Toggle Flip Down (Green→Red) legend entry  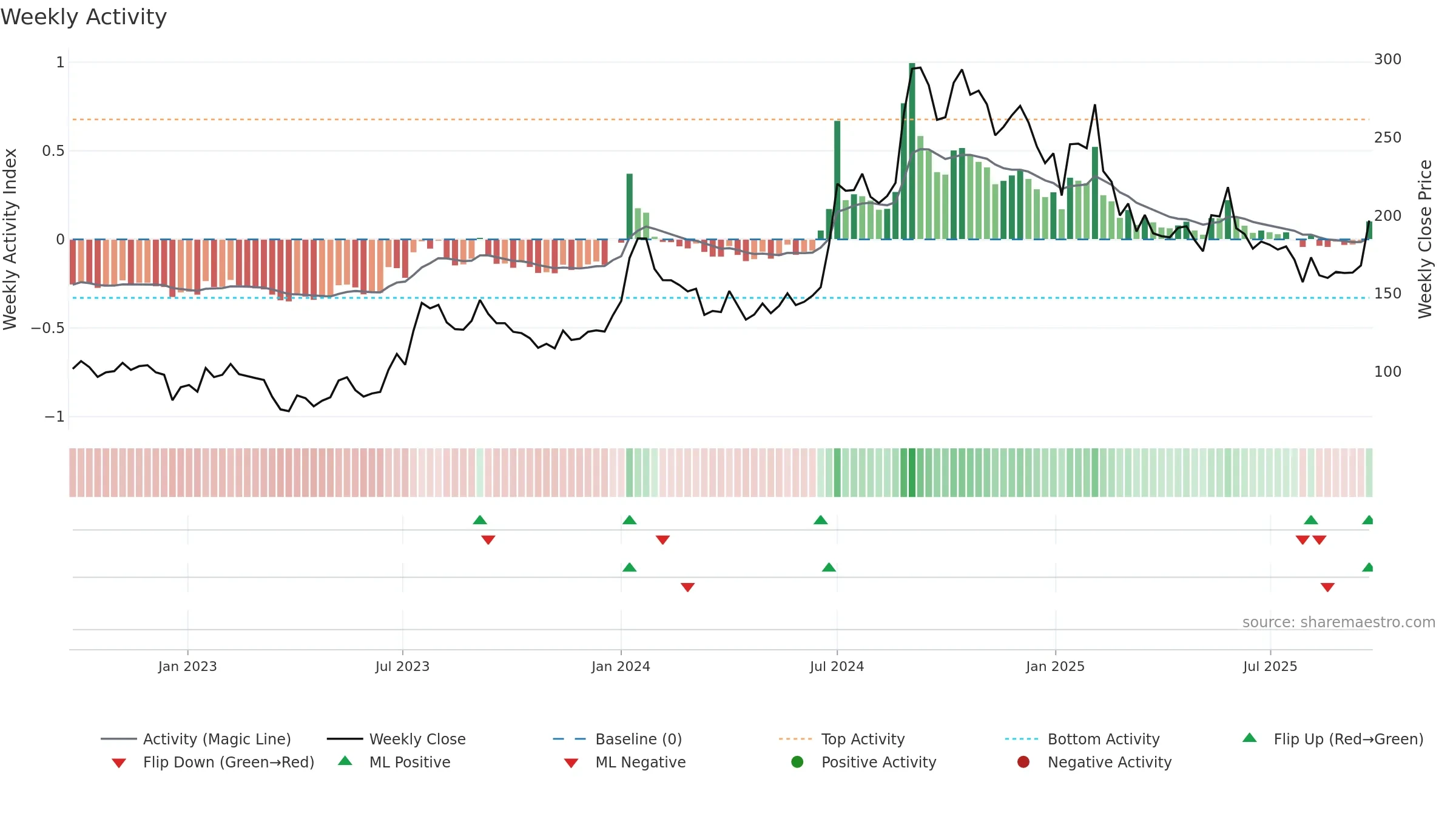tap(212, 762)
